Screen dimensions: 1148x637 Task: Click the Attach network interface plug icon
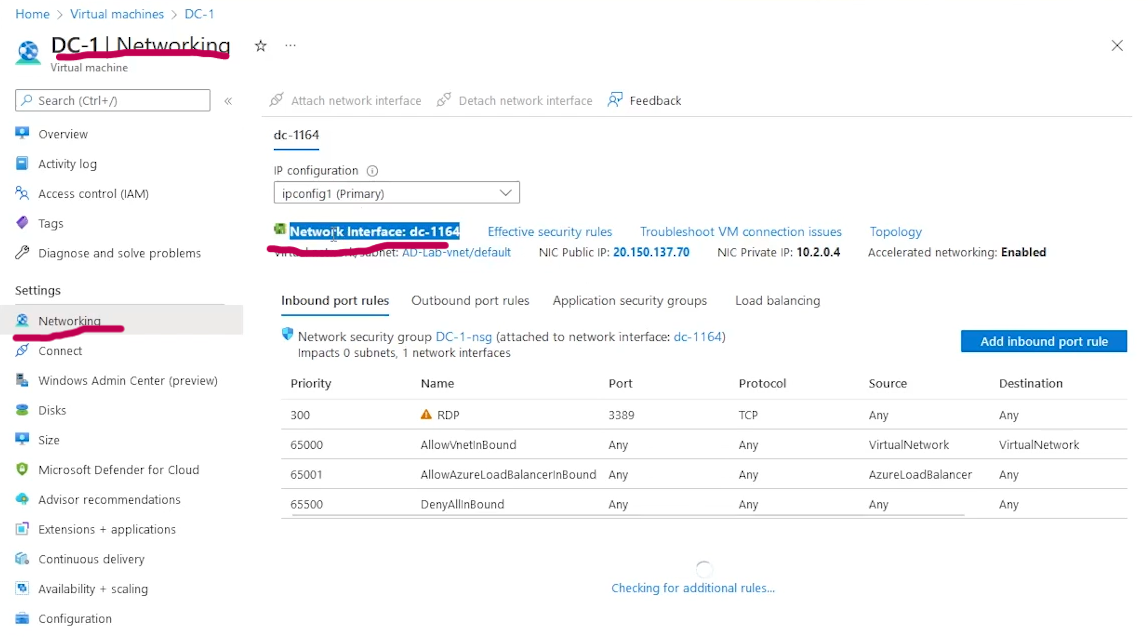276,100
